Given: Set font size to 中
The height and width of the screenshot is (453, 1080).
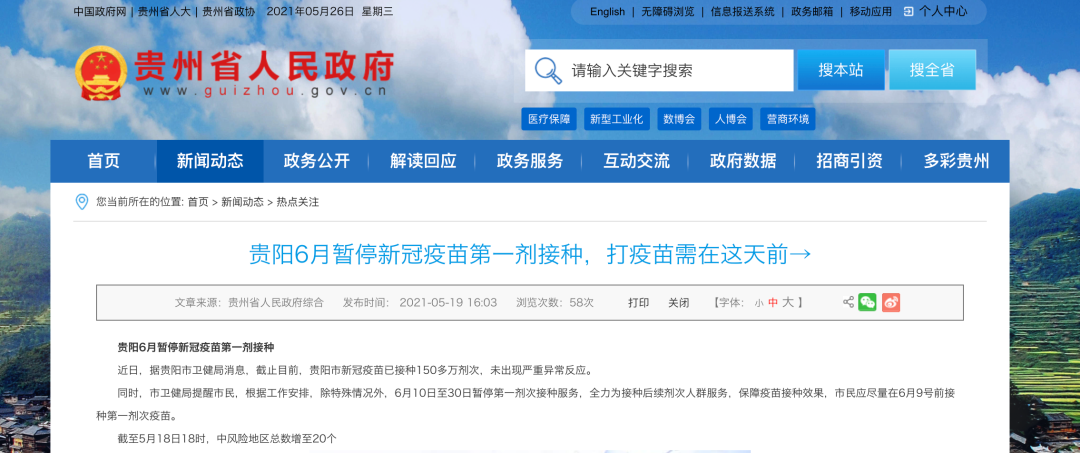Looking at the screenshot, I should click(773, 303).
